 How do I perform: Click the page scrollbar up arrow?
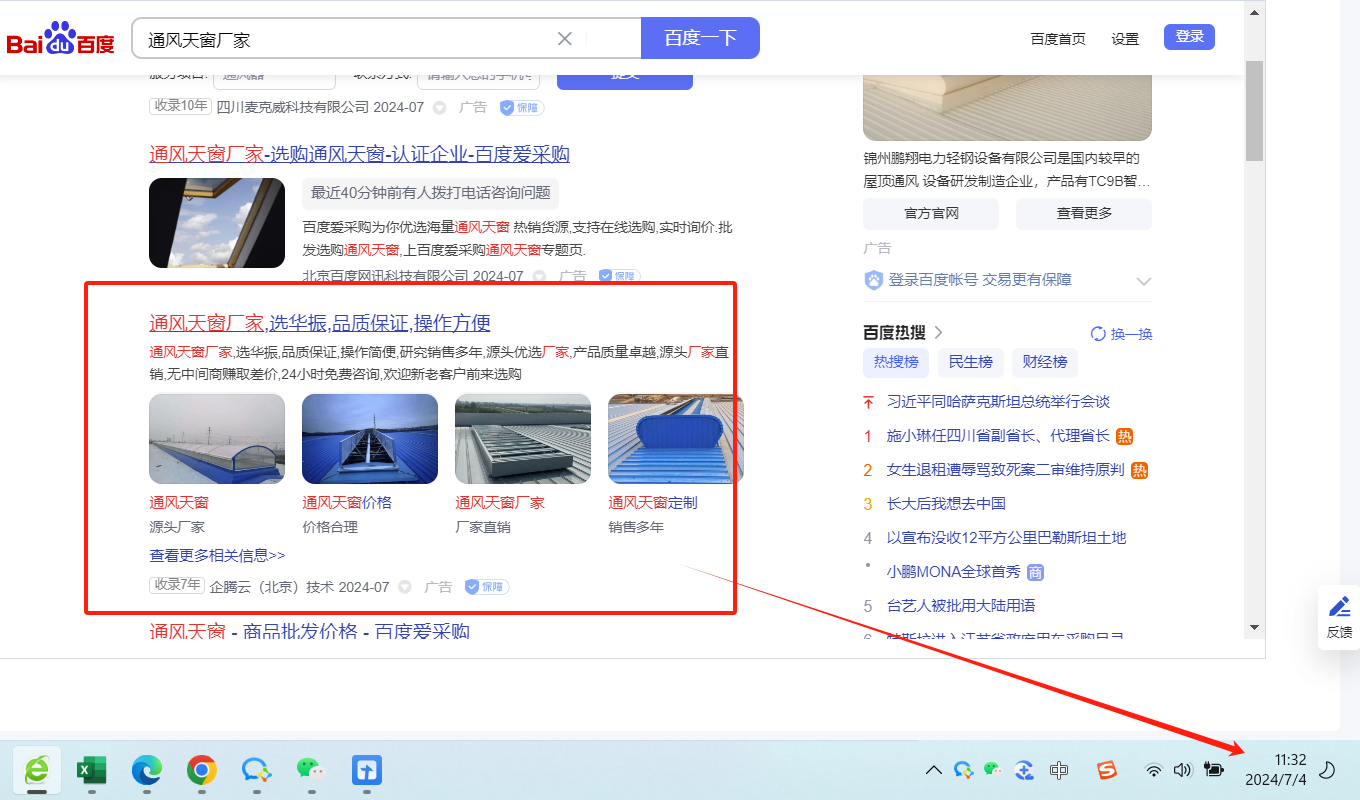point(1254,13)
